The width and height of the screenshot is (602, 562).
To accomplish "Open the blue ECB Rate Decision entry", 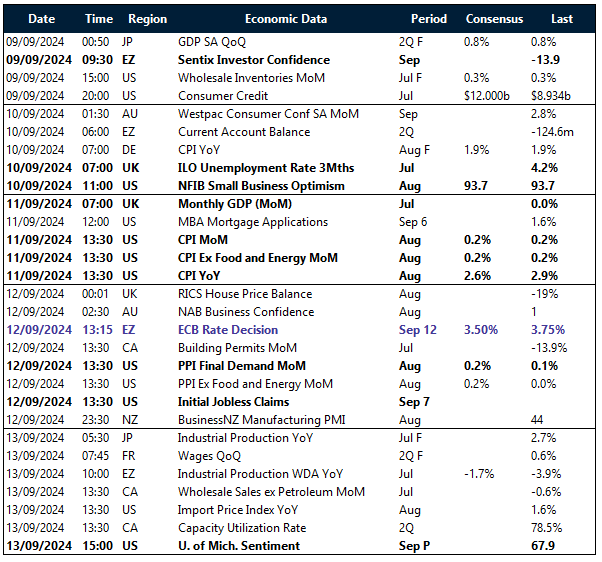I will [231, 330].
